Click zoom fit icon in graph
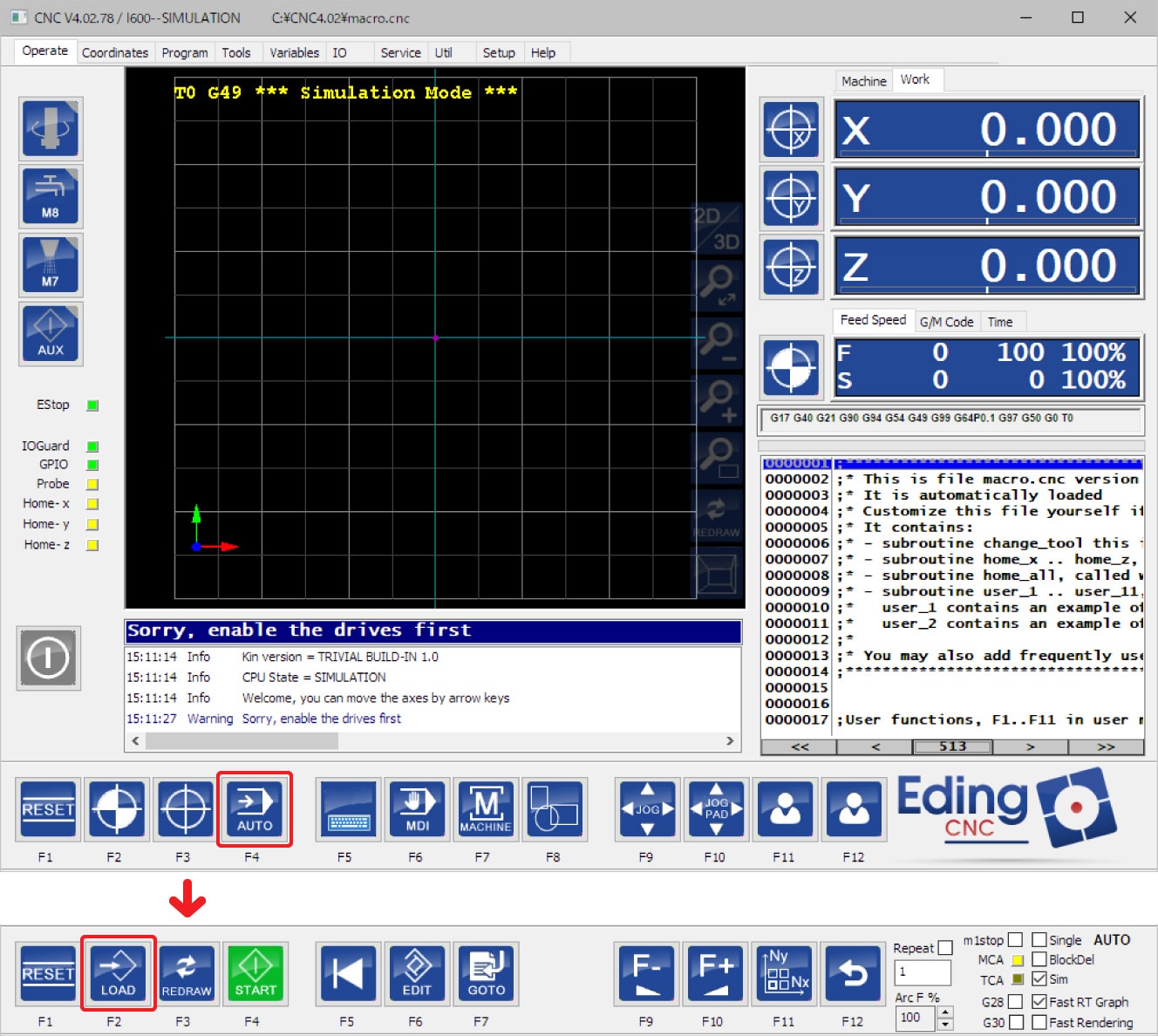 point(717,285)
